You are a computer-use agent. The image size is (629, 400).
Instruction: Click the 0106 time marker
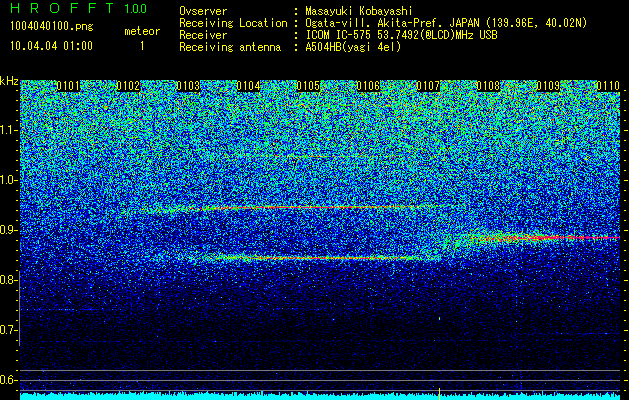tap(368, 86)
